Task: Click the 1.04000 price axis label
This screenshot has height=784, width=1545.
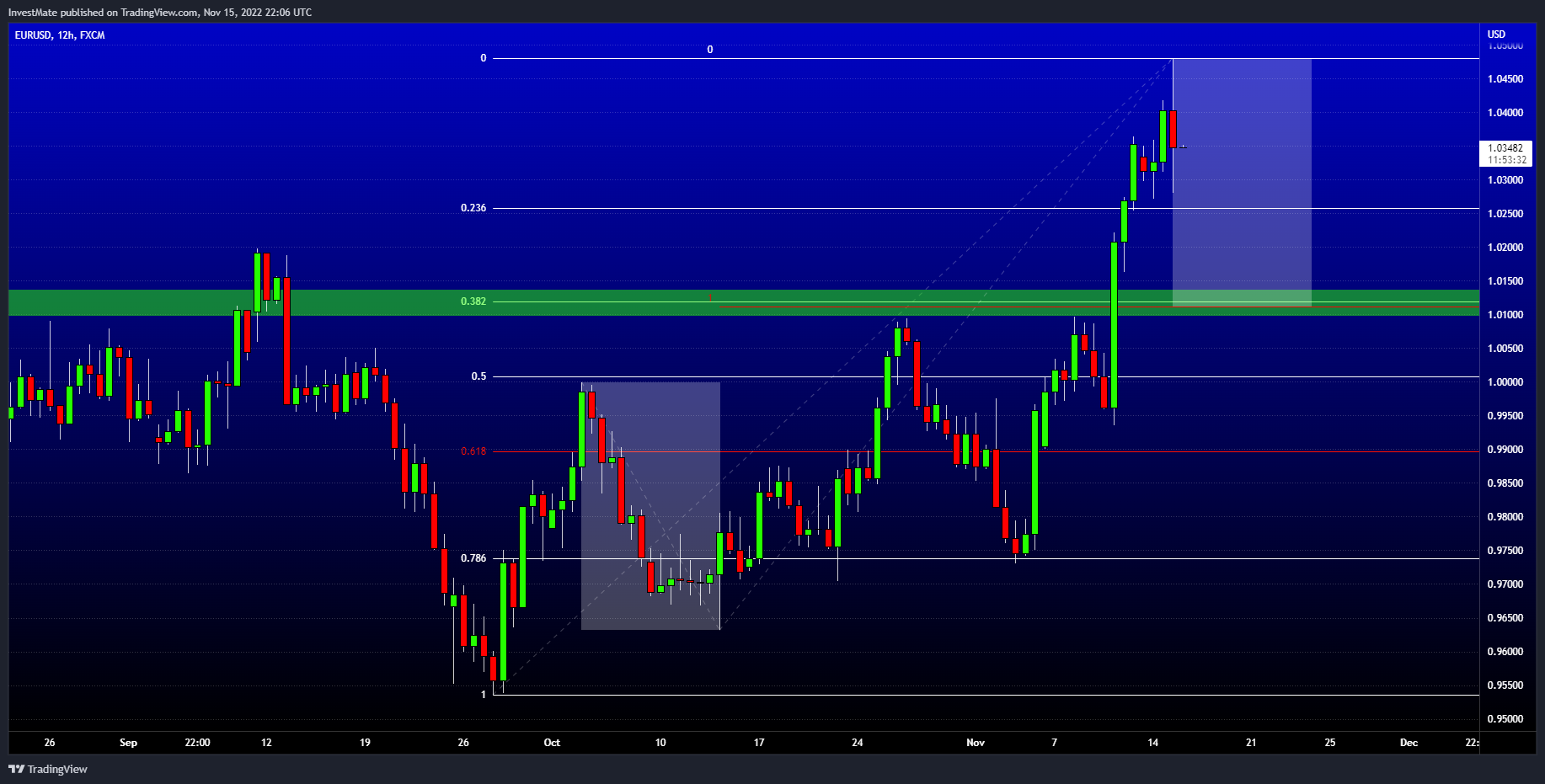Action: pos(1505,113)
